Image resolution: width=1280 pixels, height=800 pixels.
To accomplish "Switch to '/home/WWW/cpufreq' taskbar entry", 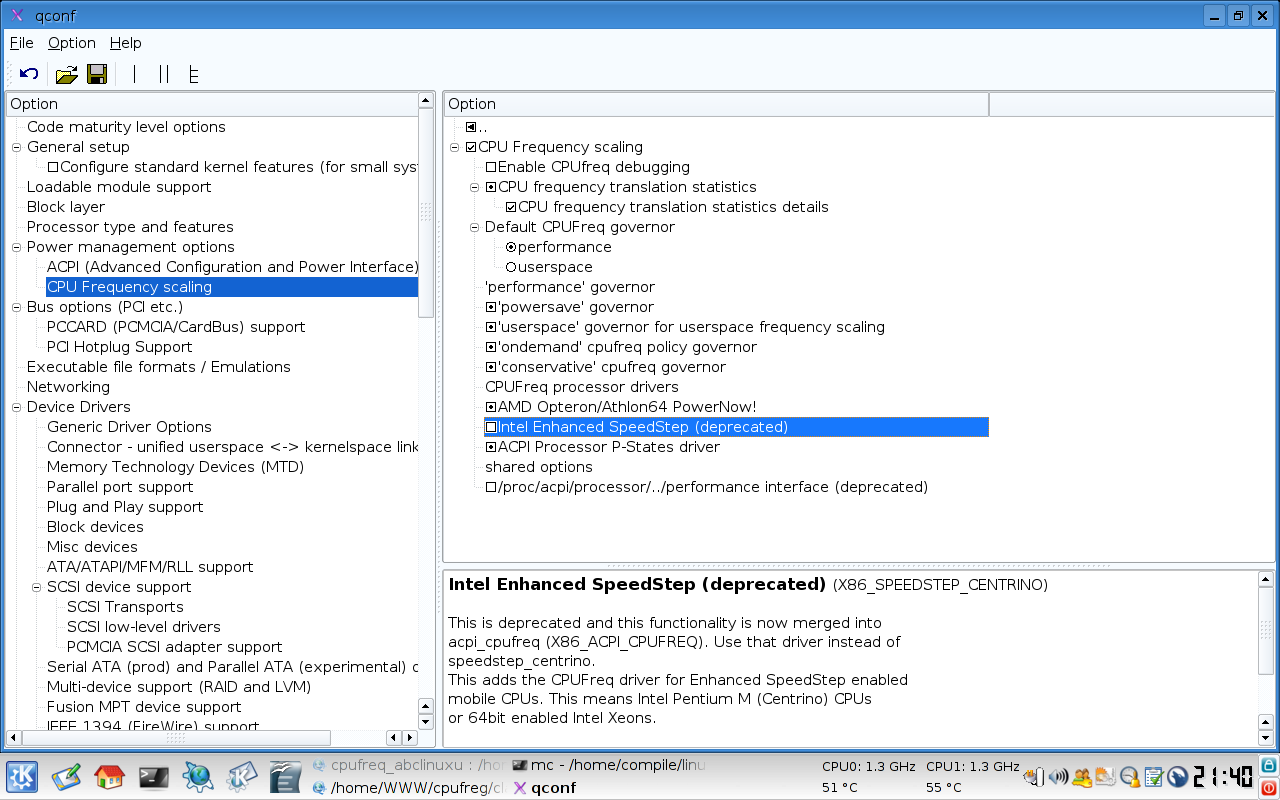I will click(x=408, y=787).
